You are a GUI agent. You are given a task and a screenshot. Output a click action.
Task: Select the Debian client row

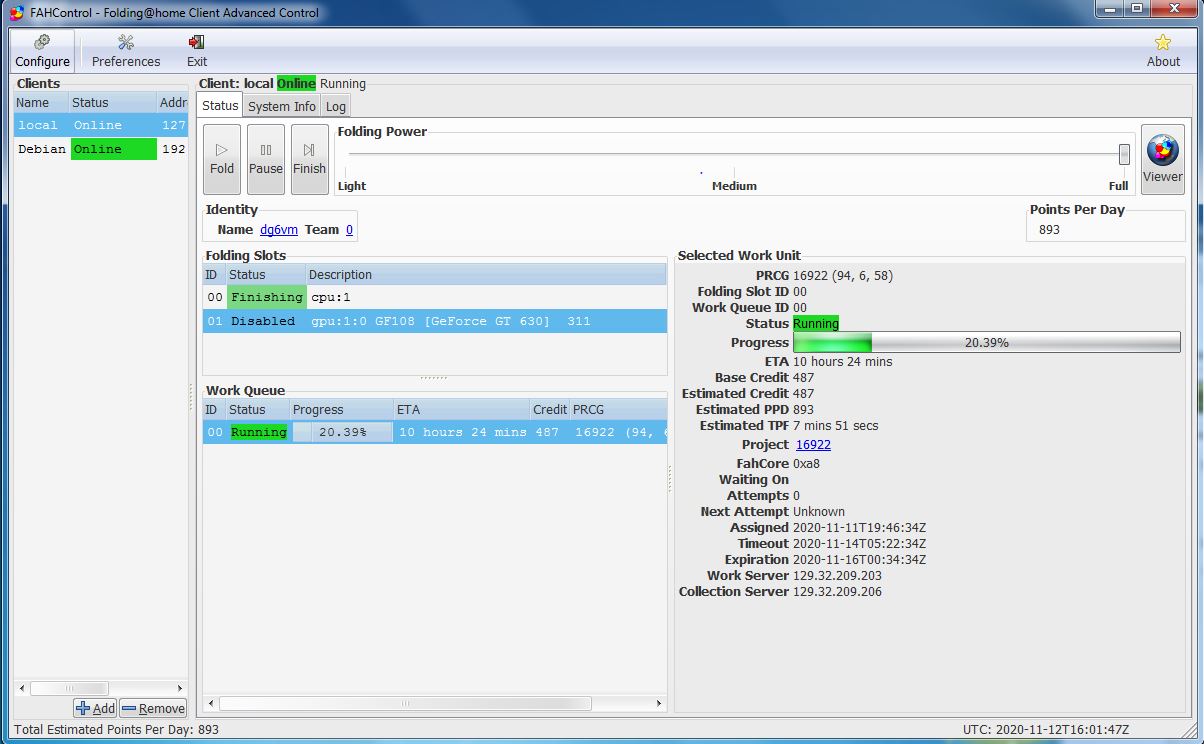coord(100,149)
